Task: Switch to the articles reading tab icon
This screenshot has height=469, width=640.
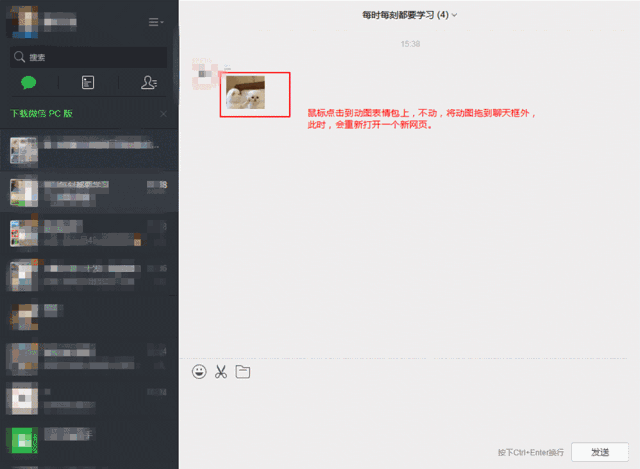Action: coord(88,82)
